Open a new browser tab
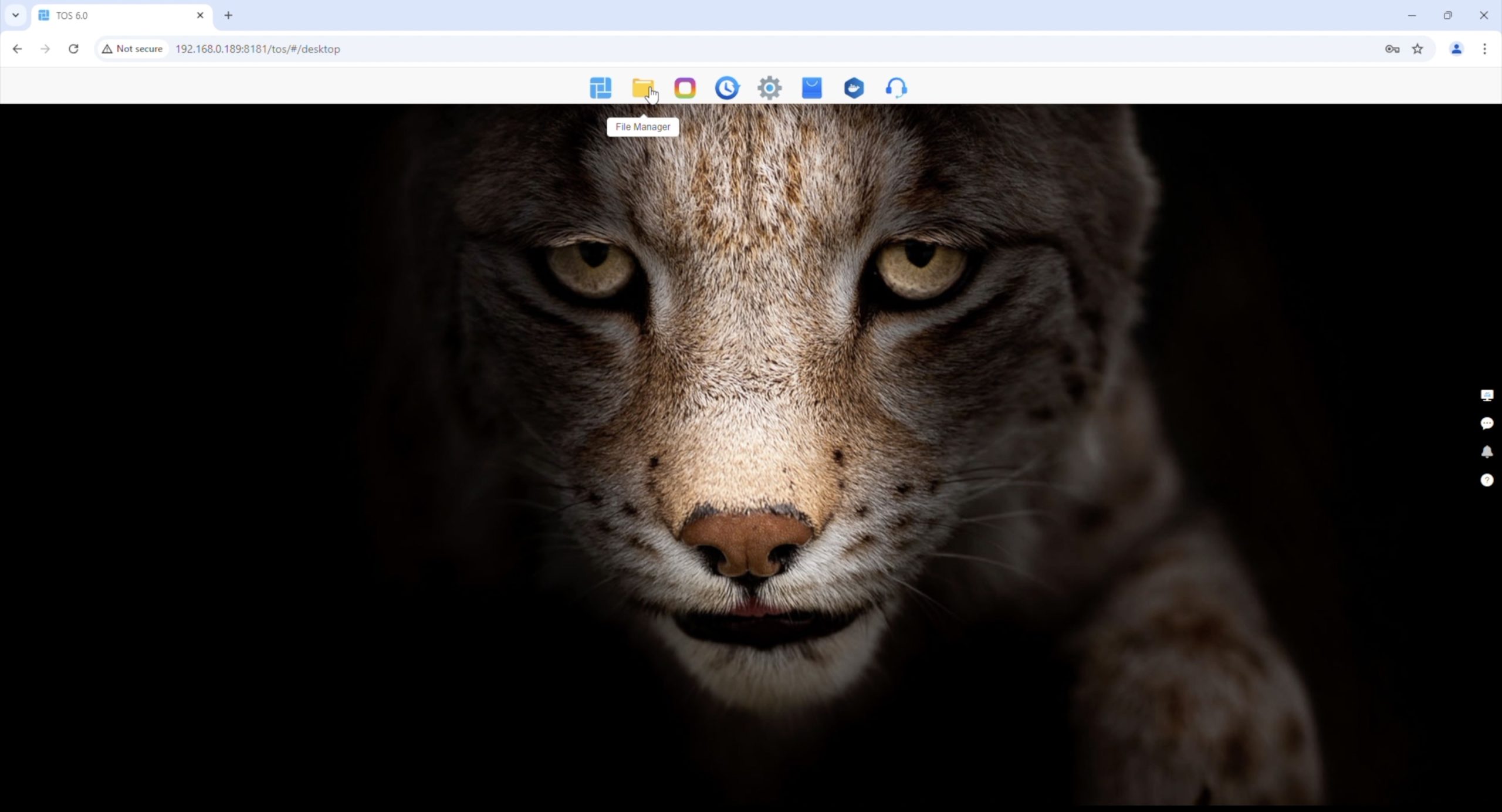Viewport: 1502px width, 812px height. 228,15
